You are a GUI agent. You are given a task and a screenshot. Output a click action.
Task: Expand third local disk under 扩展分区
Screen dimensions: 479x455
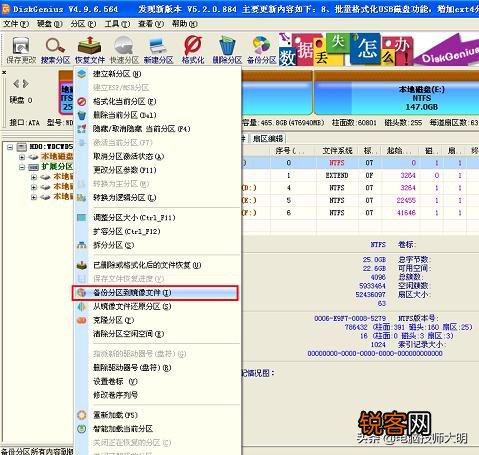tap(34, 197)
